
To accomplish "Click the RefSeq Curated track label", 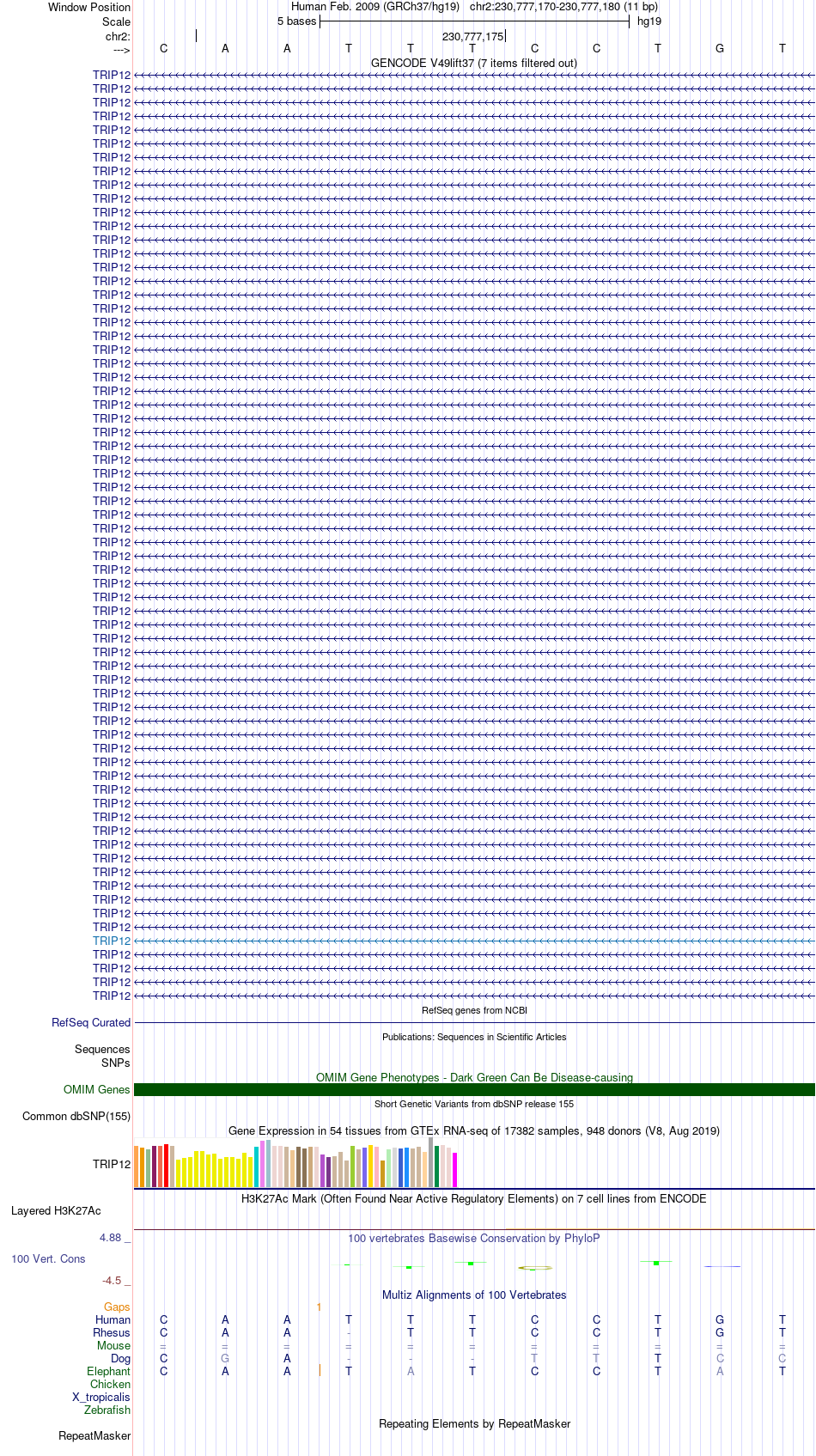I will point(91,1023).
